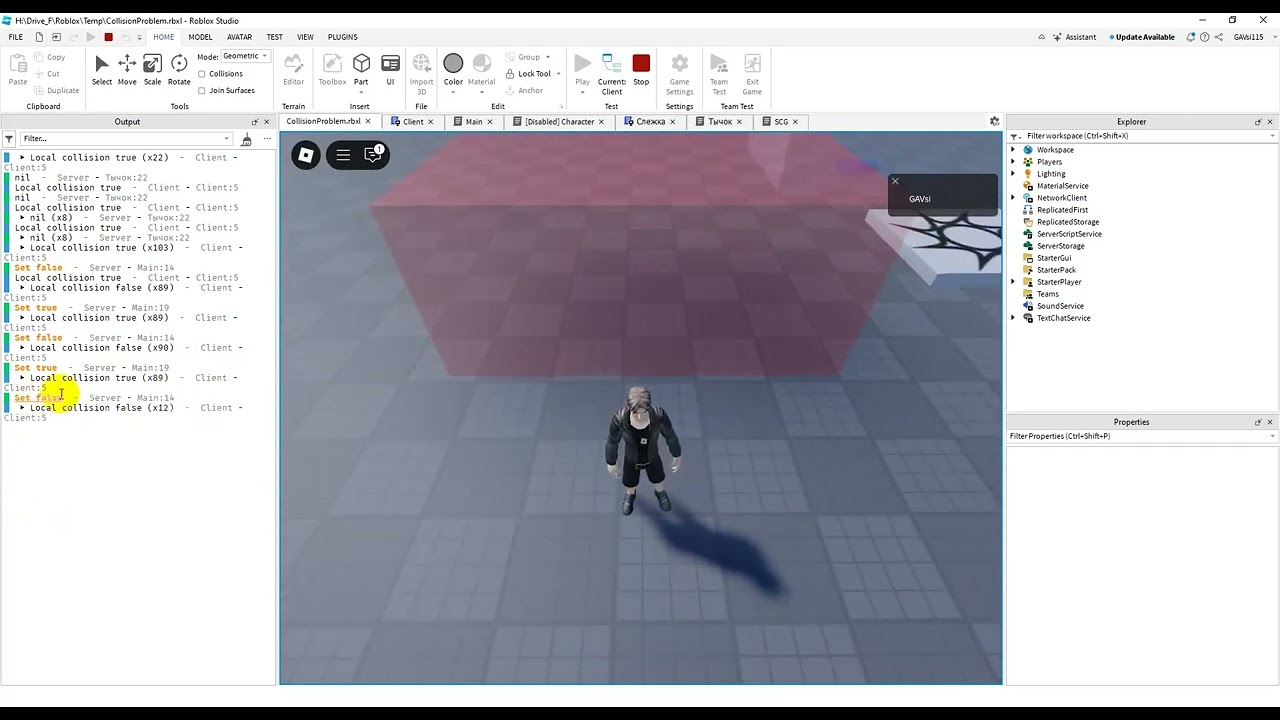Open the Color picker swatch
The width and height of the screenshot is (1280, 720).
[x=453, y=64]
